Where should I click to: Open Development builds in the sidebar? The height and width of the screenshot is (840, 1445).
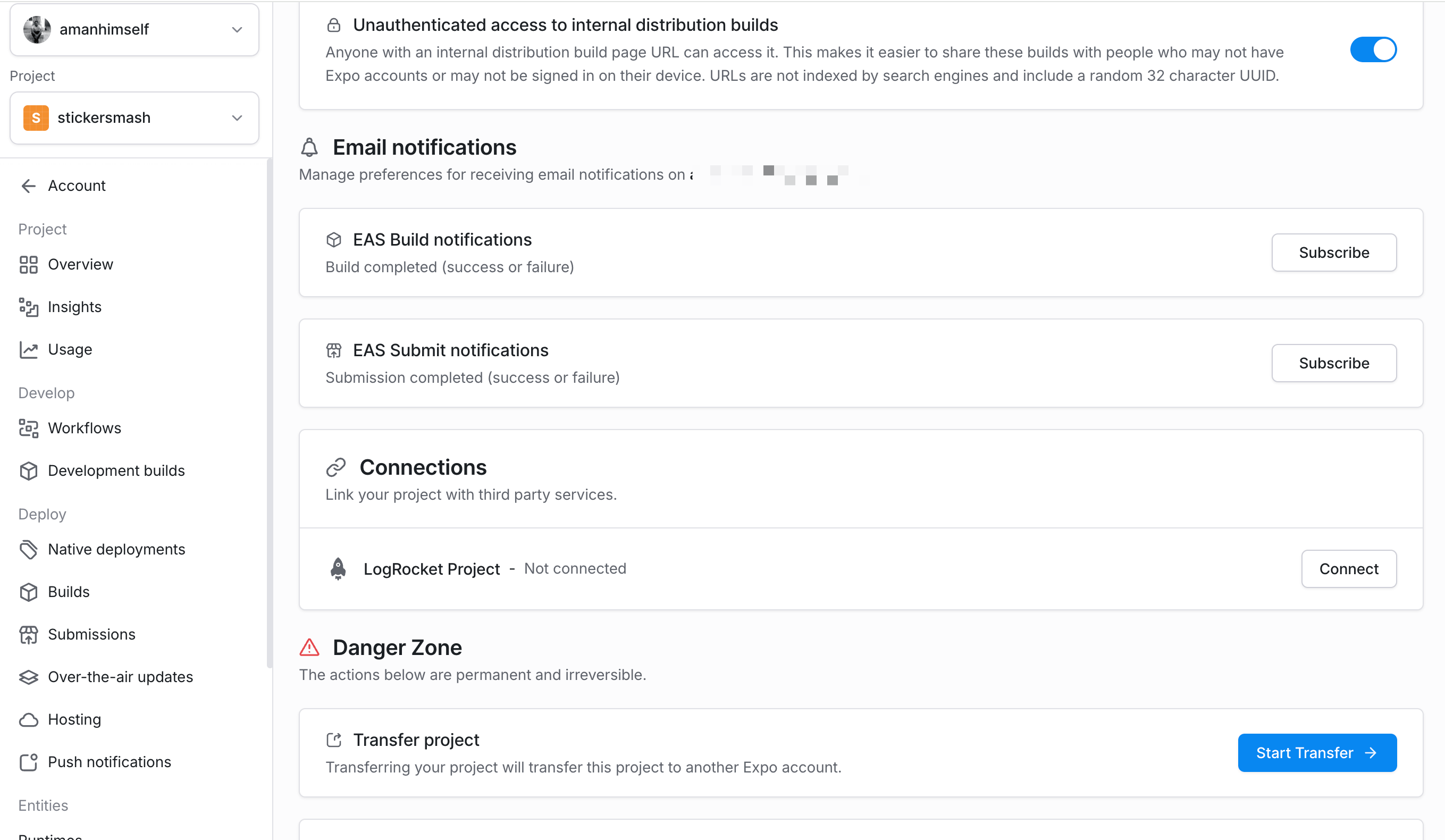(116, 471)
